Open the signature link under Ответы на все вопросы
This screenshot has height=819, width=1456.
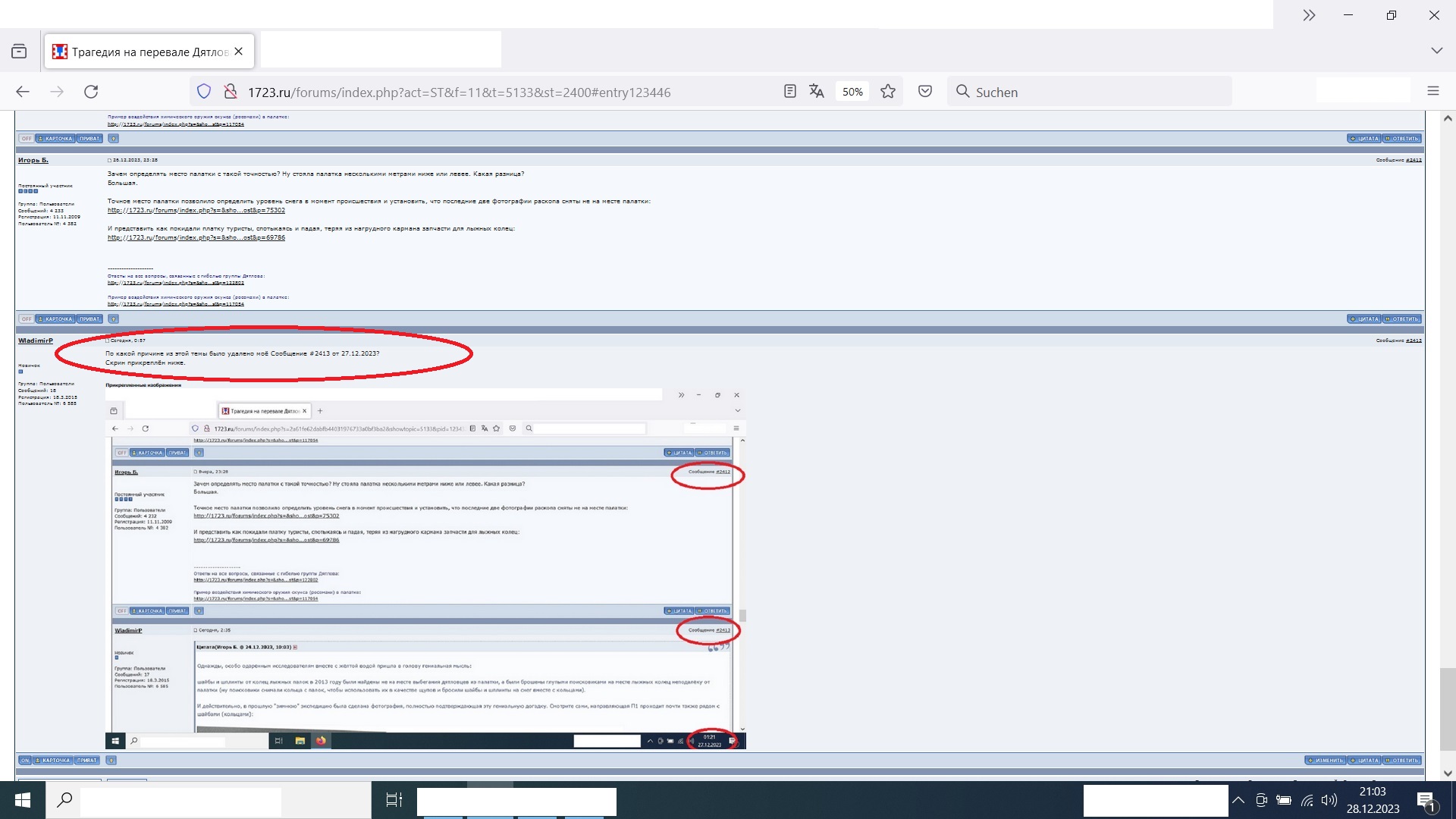pyautogui.click(x=176, y=283)
